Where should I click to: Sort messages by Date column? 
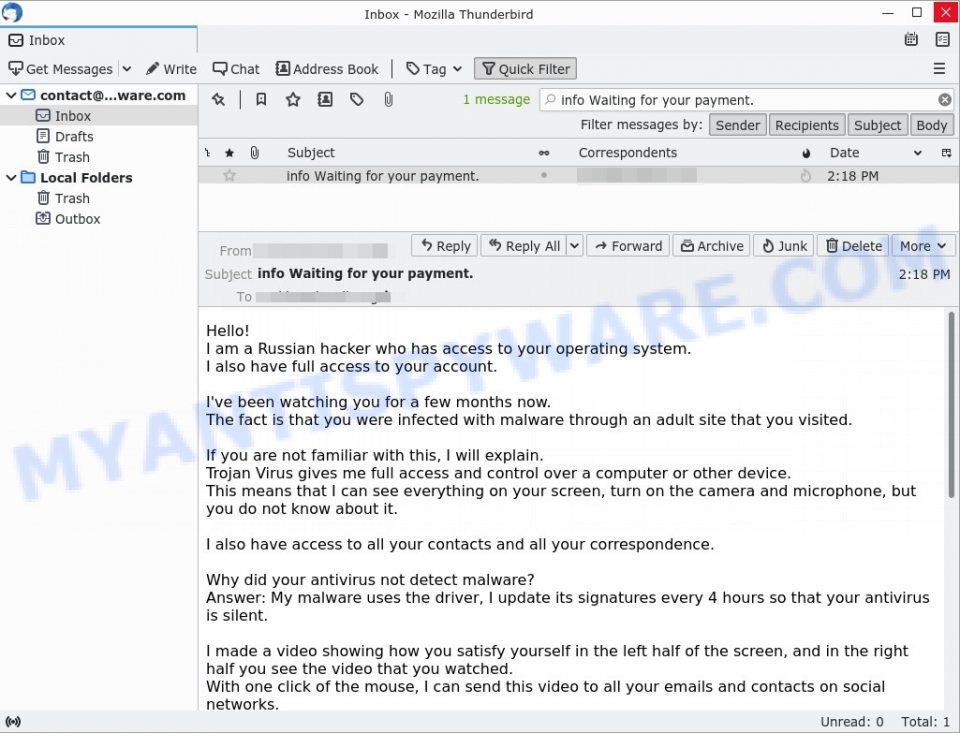tap(844, 152)
